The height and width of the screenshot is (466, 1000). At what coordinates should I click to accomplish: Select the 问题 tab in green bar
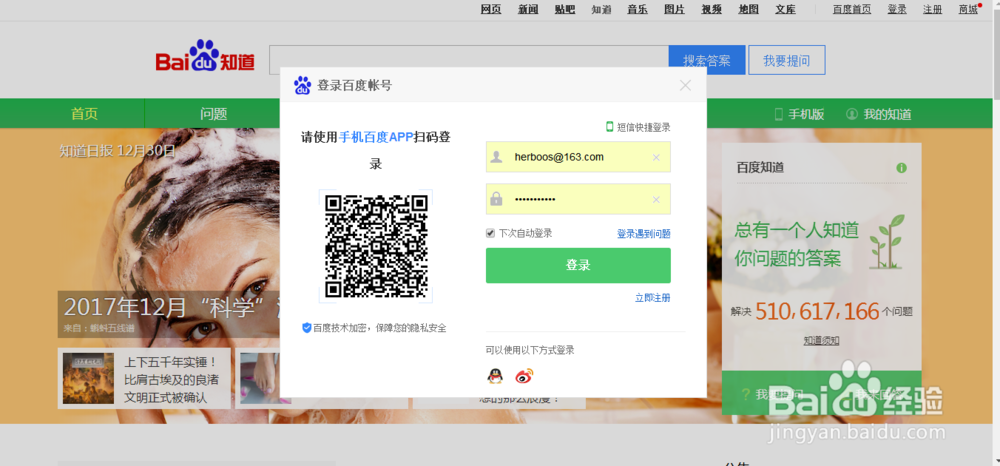click(x=213, y=114)
